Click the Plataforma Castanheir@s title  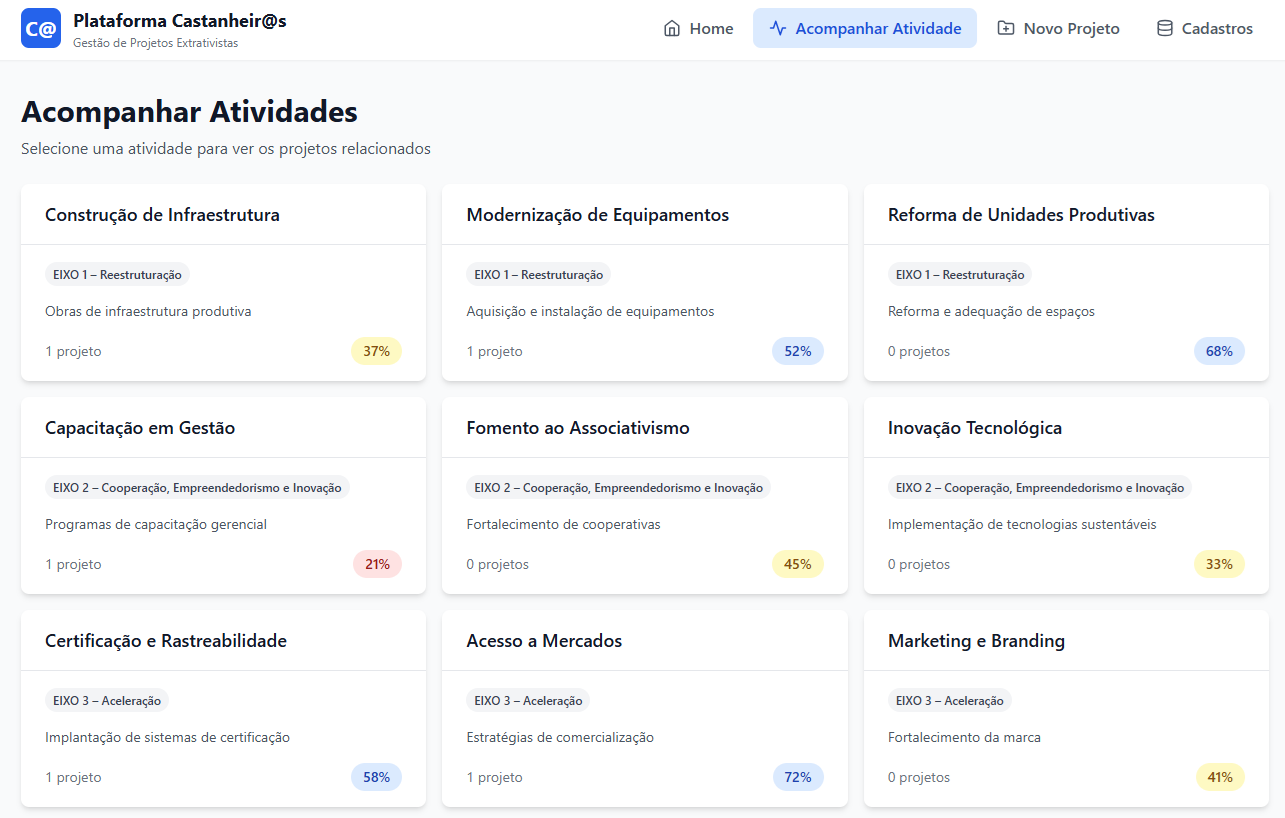[x=180, y=20]
